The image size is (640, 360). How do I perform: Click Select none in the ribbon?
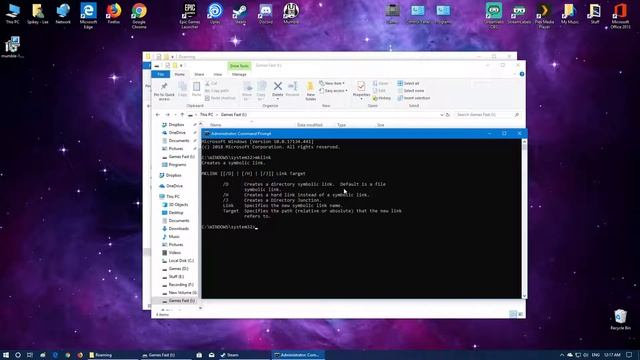[411, 91]
